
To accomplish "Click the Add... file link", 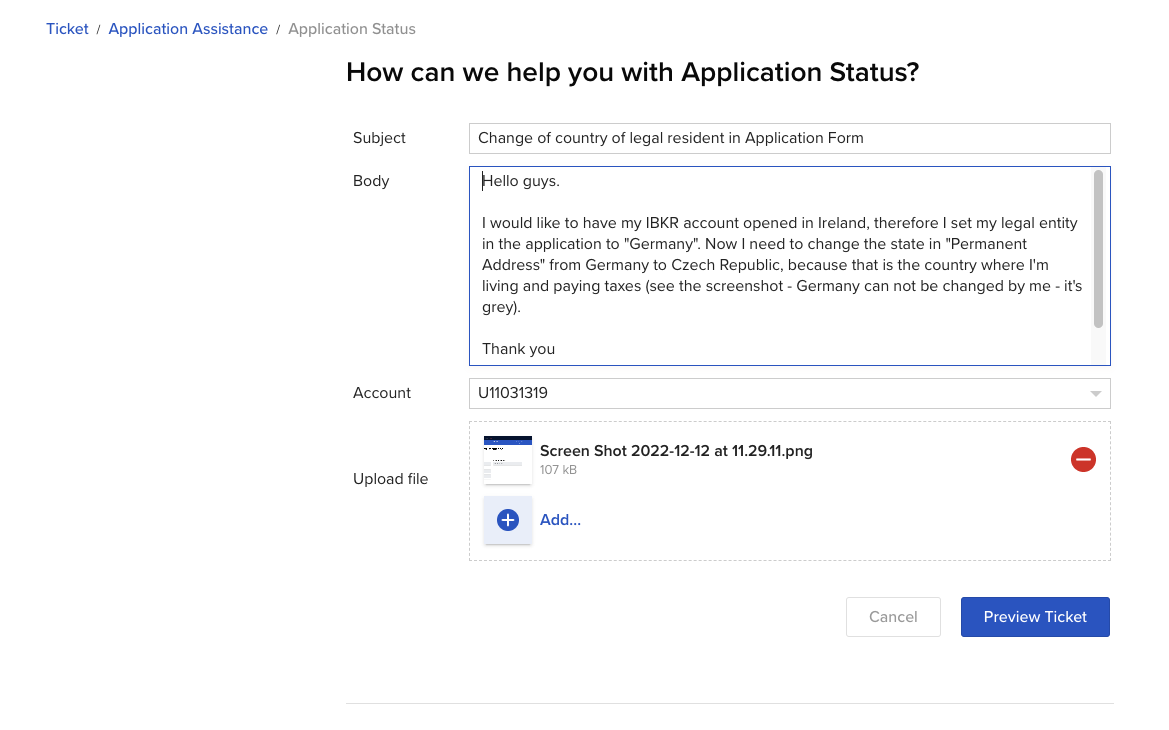I will tap(560, 520).
